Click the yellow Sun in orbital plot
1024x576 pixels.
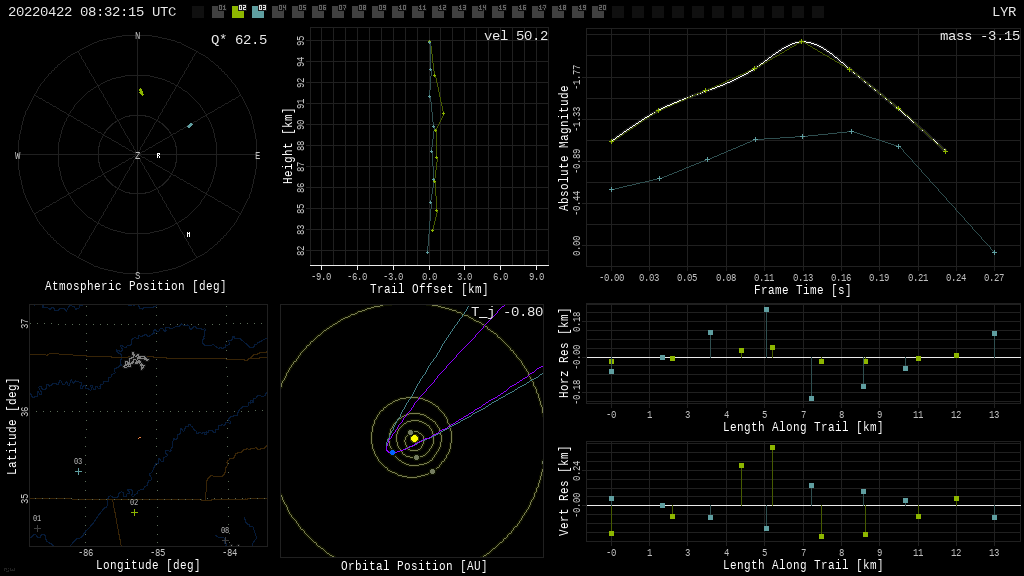[414, 438]
